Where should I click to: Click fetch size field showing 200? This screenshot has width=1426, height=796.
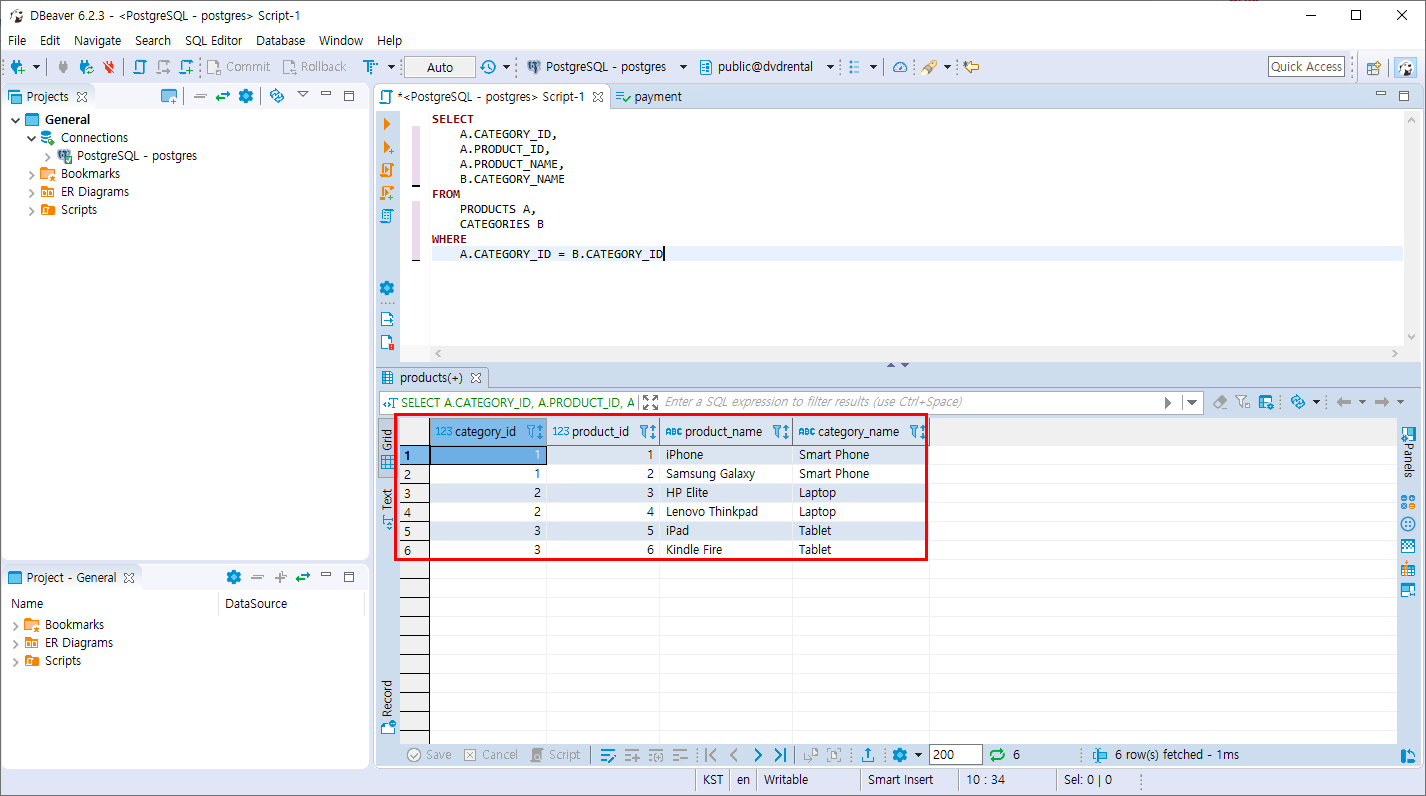click(955, 755)
